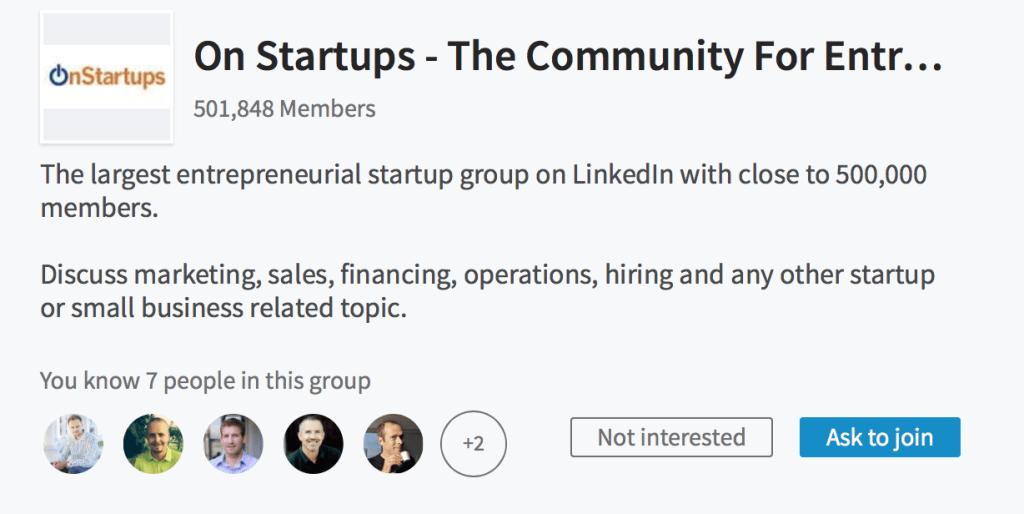The width and height of the screenshot is (1024, 514).
Task: Click the 'largest entrepreneurial startup group' description
Action: (x=483, y=191)
